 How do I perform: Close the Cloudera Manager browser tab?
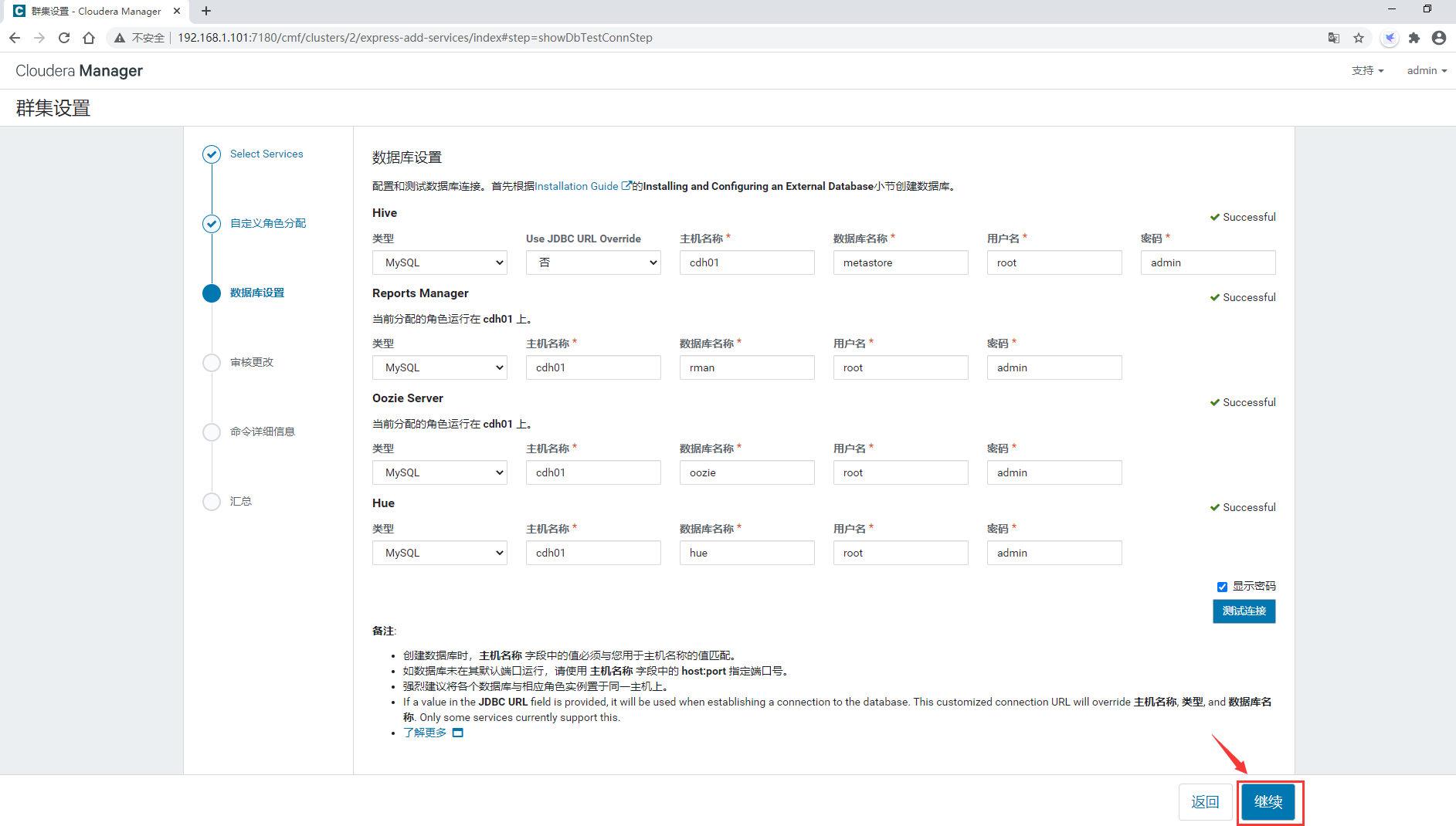(177, 11)
